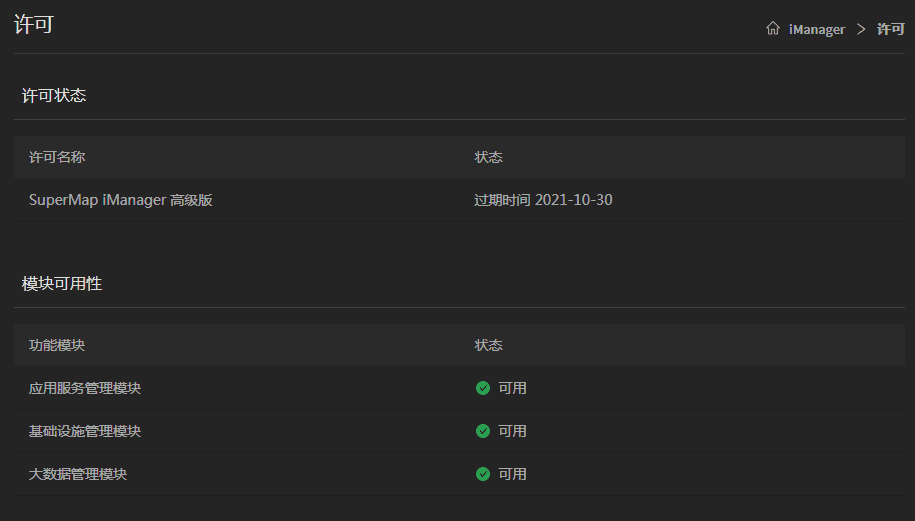Click the 许可 page title
This screenshot has height=521, width=915.
pos(34,25)
